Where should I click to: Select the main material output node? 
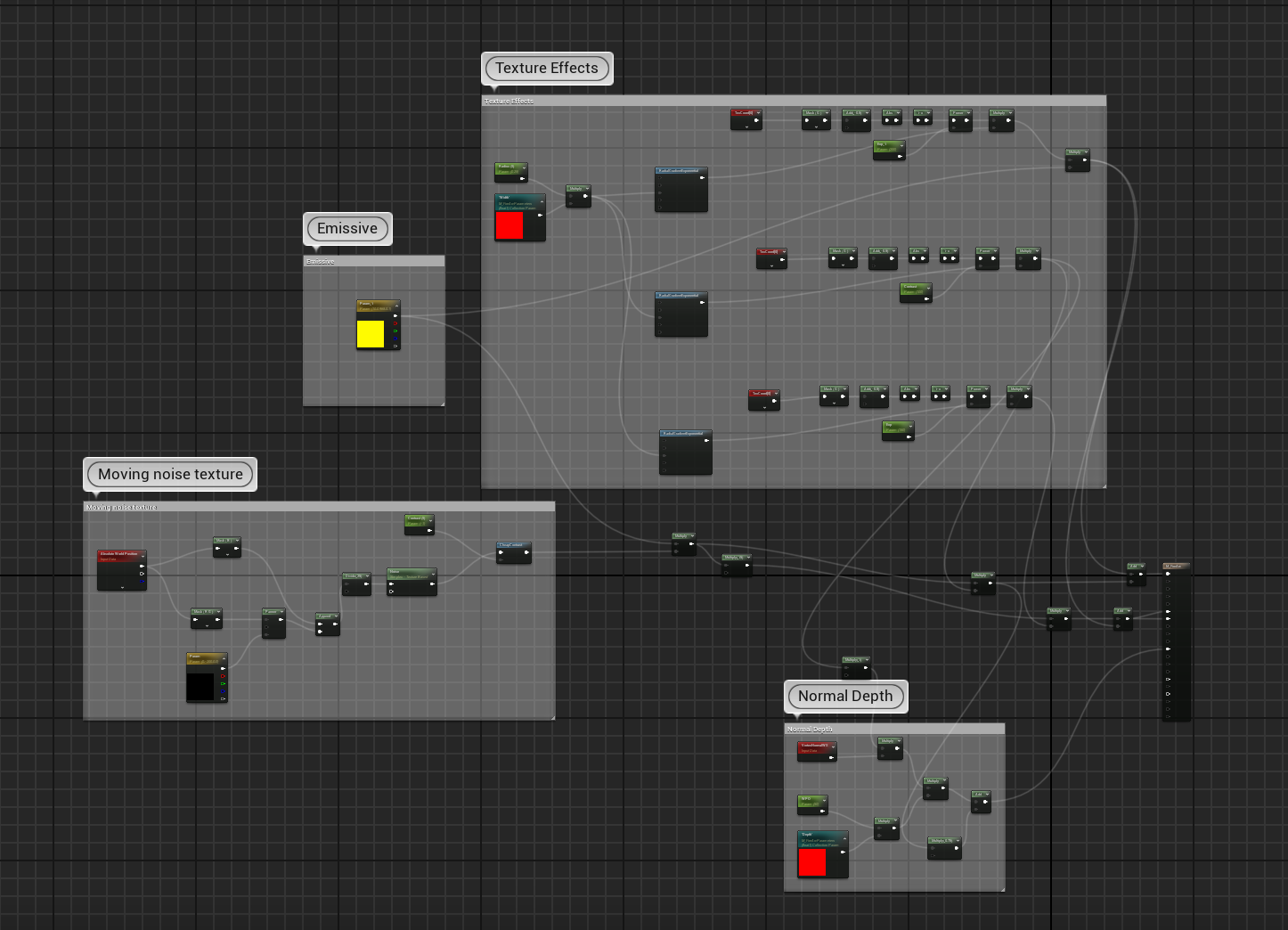(1177, 641)
